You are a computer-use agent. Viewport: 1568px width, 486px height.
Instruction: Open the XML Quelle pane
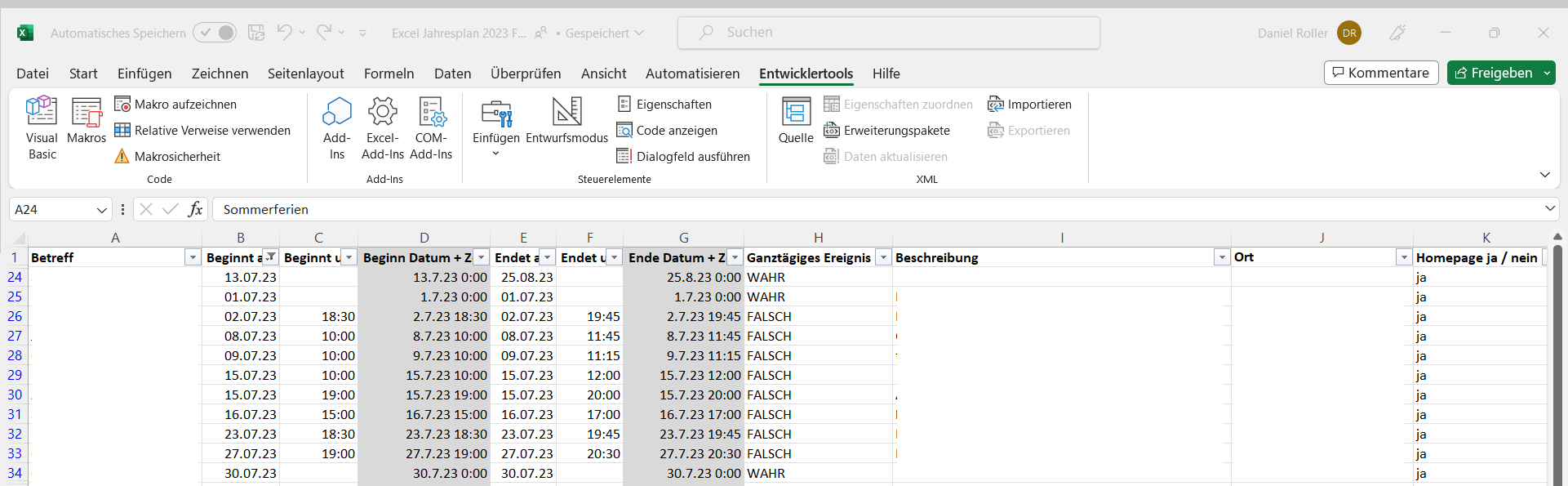point(796,122)
